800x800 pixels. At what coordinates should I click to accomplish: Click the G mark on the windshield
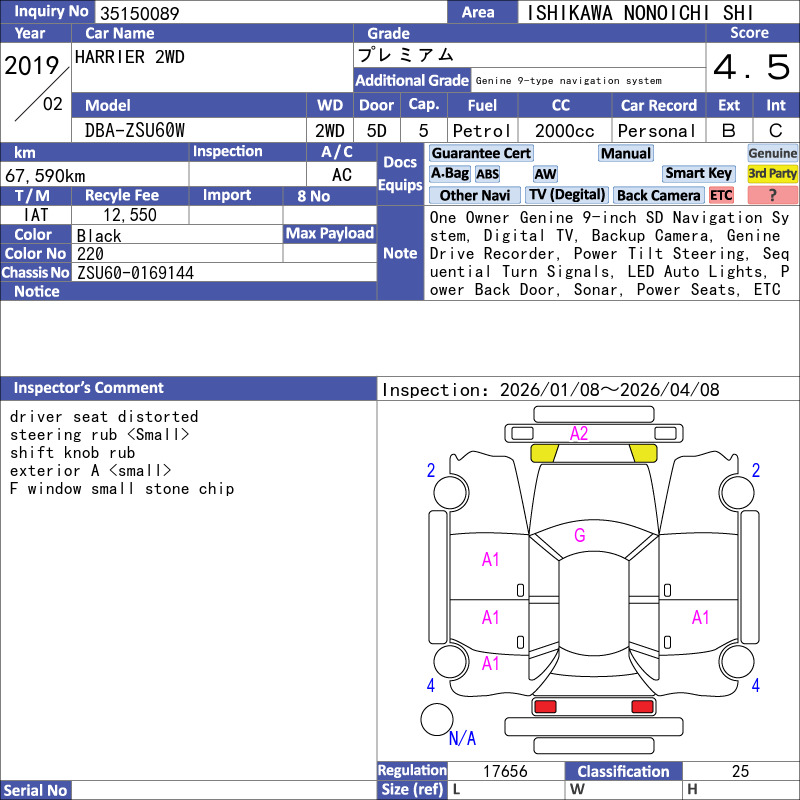pos(579,535)
